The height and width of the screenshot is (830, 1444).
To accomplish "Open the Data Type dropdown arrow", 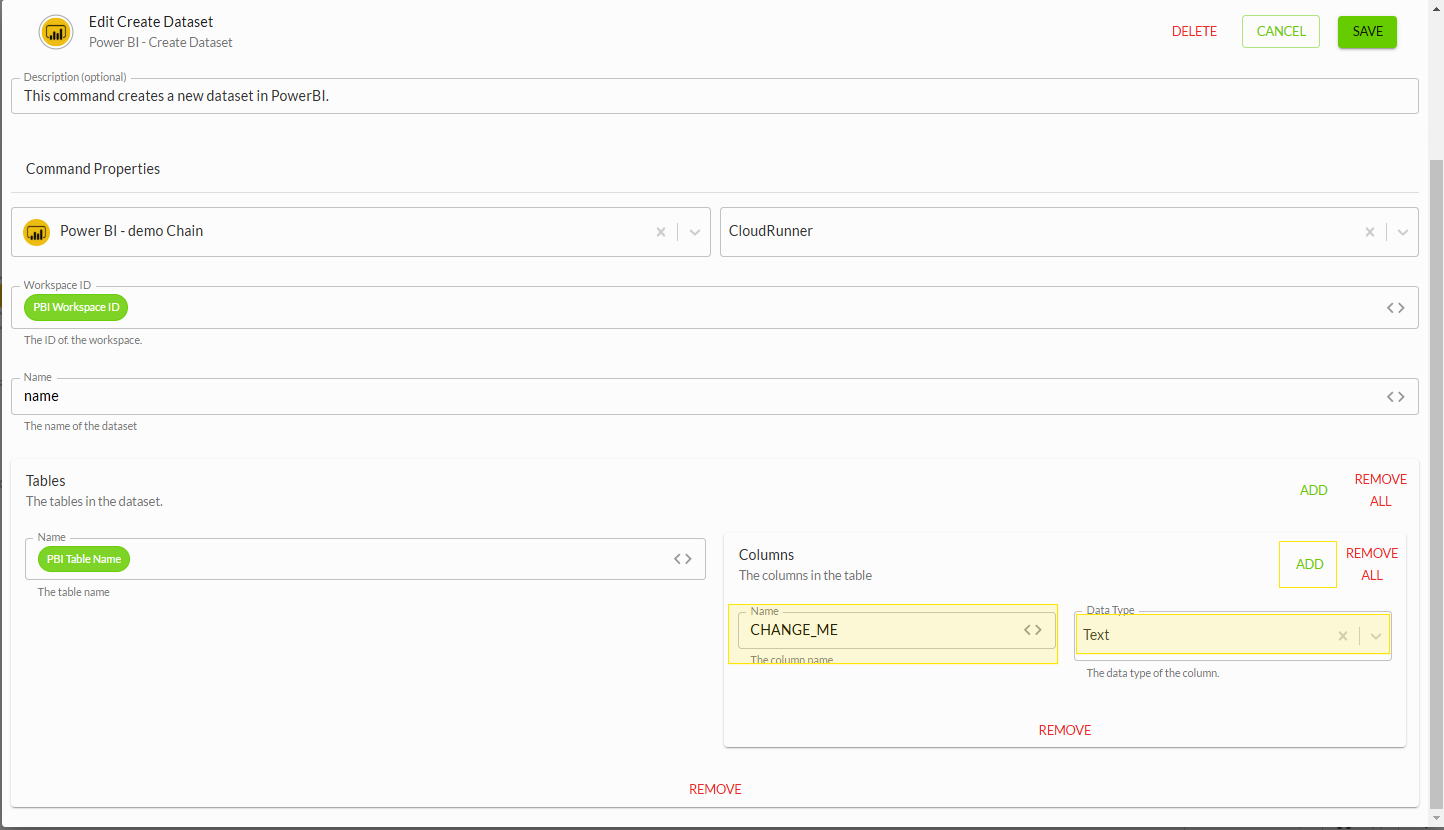I will coord(1376,636).
